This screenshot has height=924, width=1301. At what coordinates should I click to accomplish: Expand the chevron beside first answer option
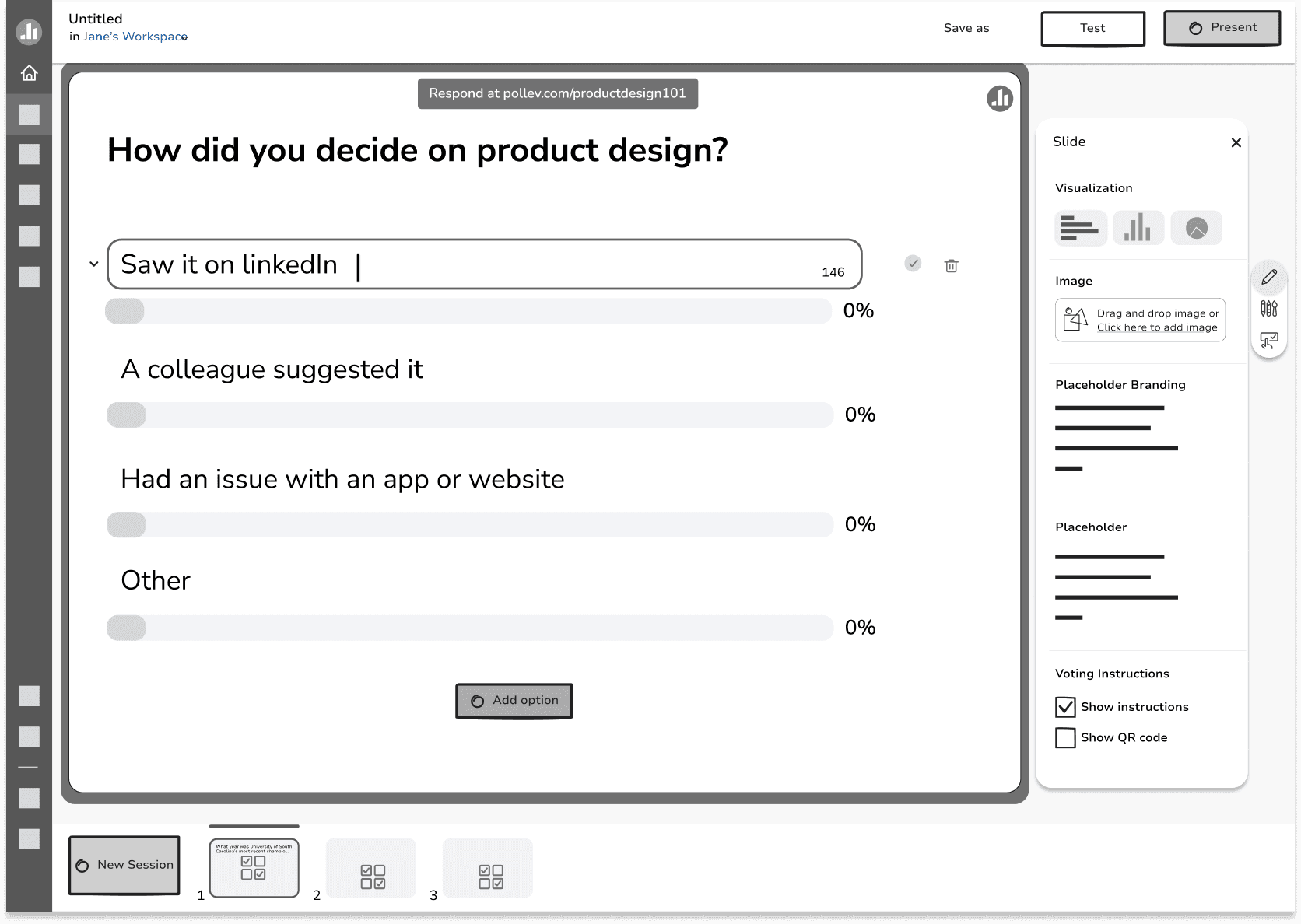click(94, 264)
